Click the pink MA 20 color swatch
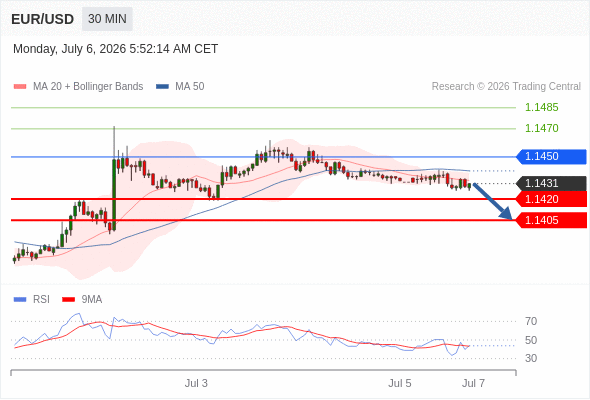The image size is (590, 400). point(20,87)
